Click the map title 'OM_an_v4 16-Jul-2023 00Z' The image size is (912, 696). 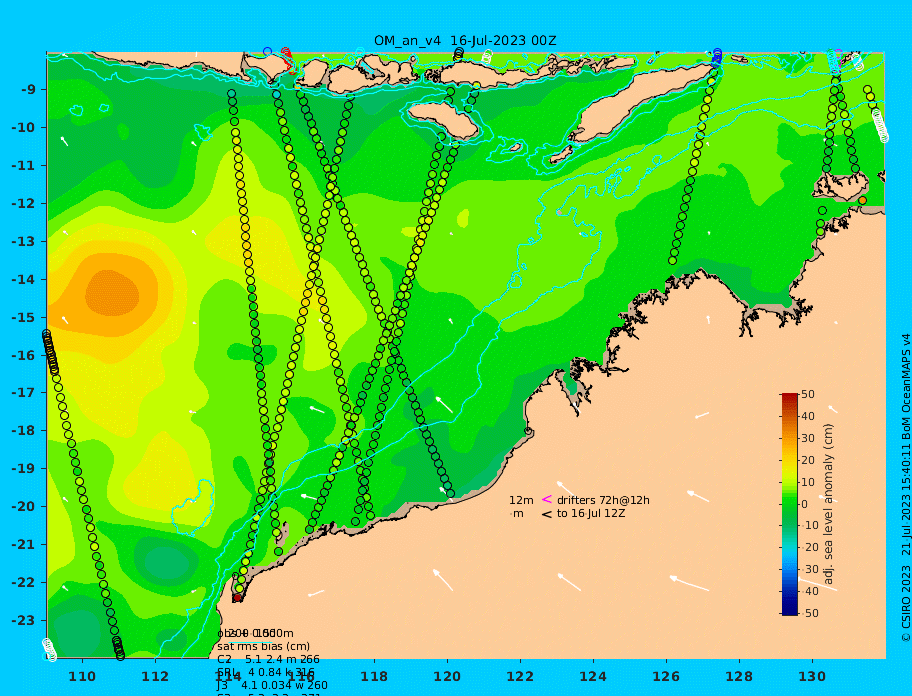(x=465, y=41)
